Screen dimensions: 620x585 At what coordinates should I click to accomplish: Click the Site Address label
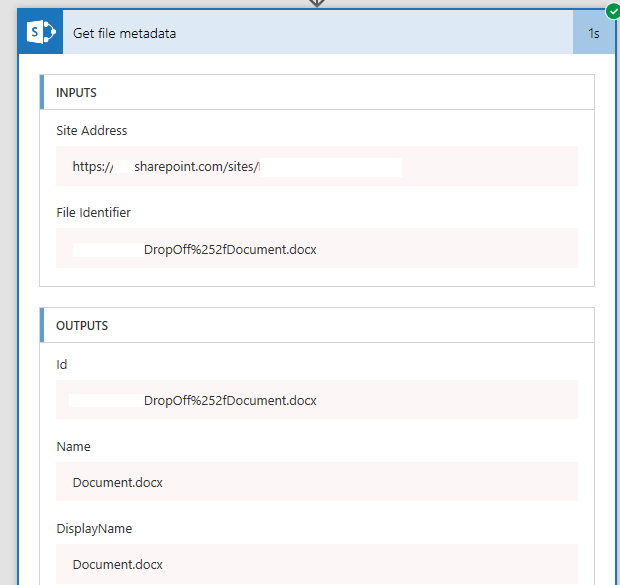[x=92, y=131]
